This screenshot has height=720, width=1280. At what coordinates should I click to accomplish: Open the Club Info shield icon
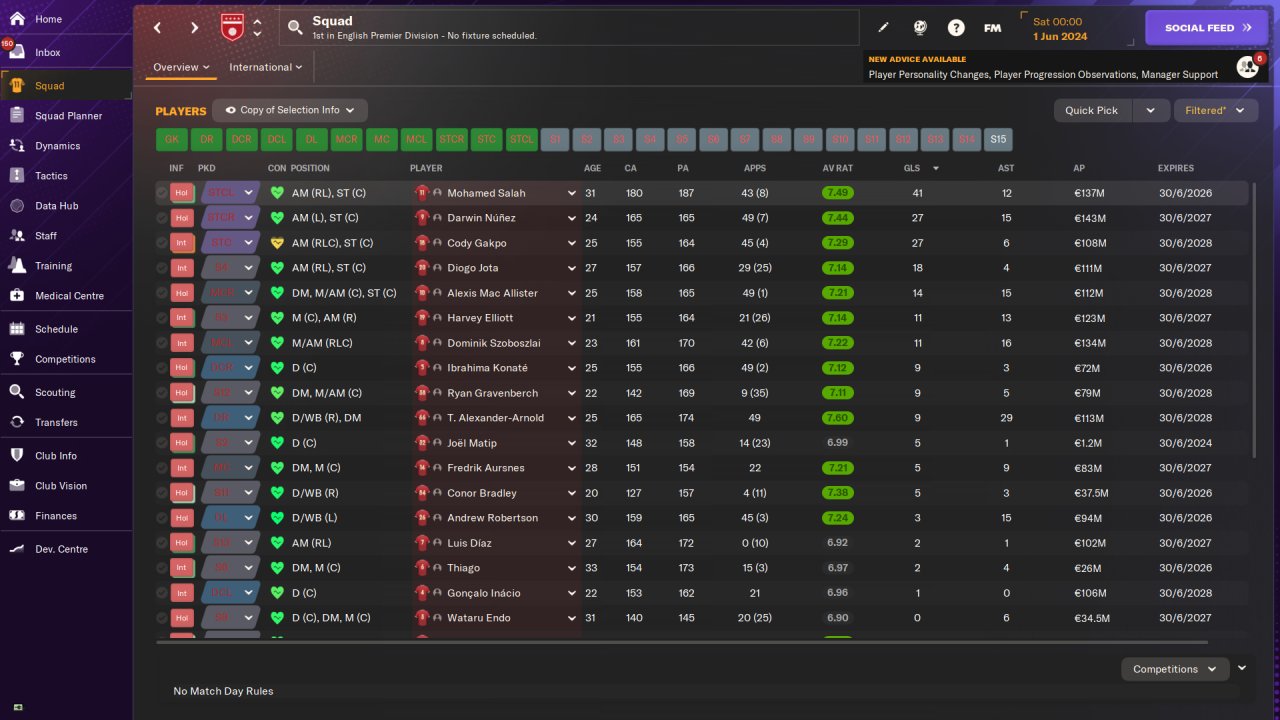tap(17, 455)
